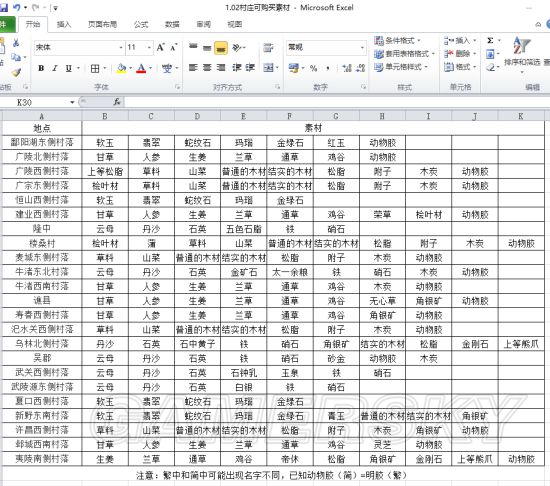Decrease the decimal places

pos(360,68)
